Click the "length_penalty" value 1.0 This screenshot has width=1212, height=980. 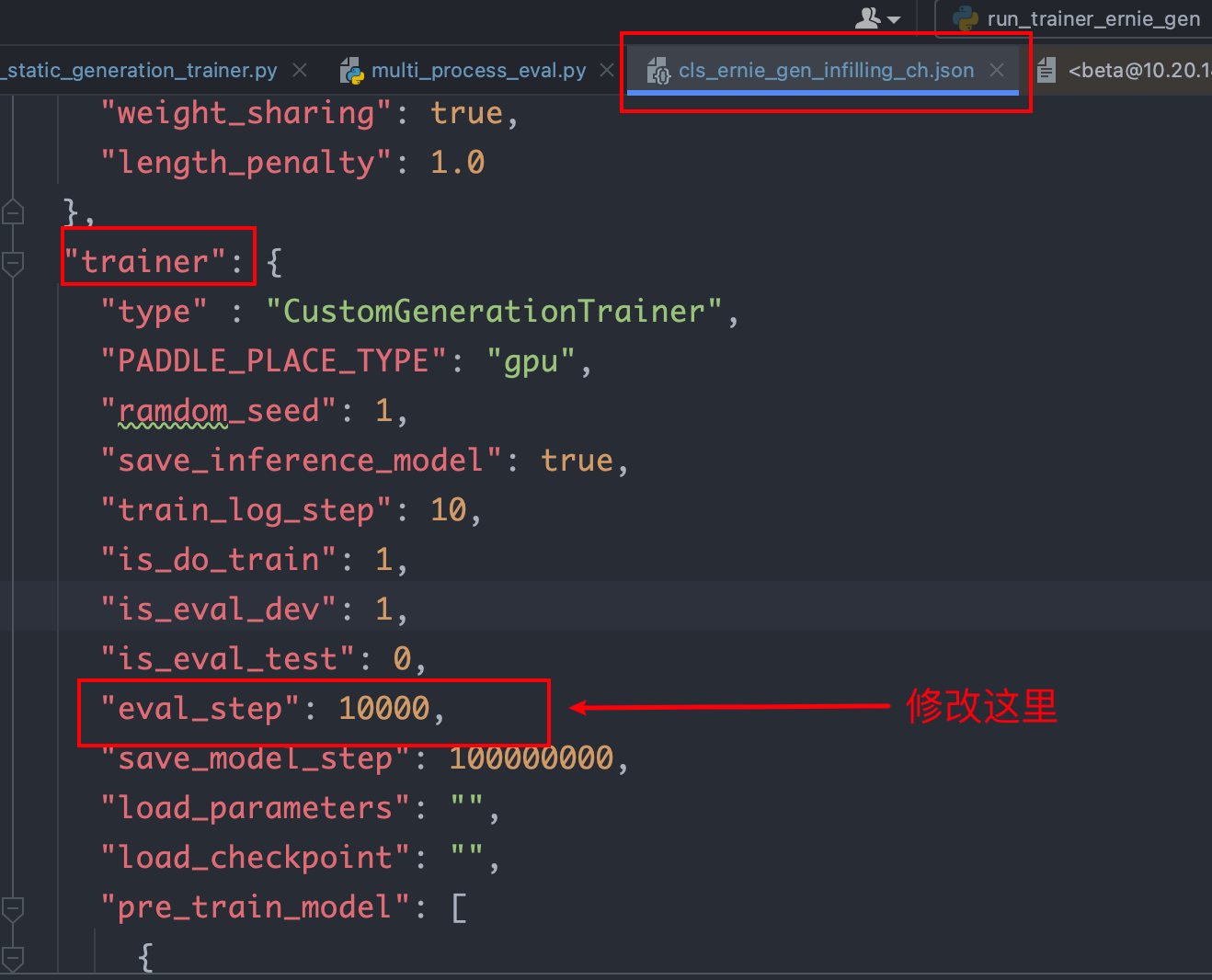click(457, 163)
